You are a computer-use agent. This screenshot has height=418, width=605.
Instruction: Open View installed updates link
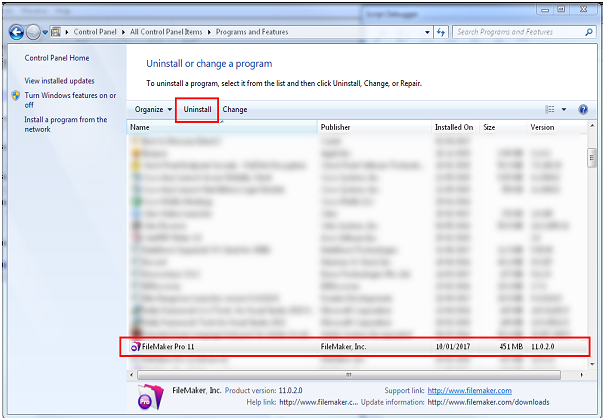[59, 81]
